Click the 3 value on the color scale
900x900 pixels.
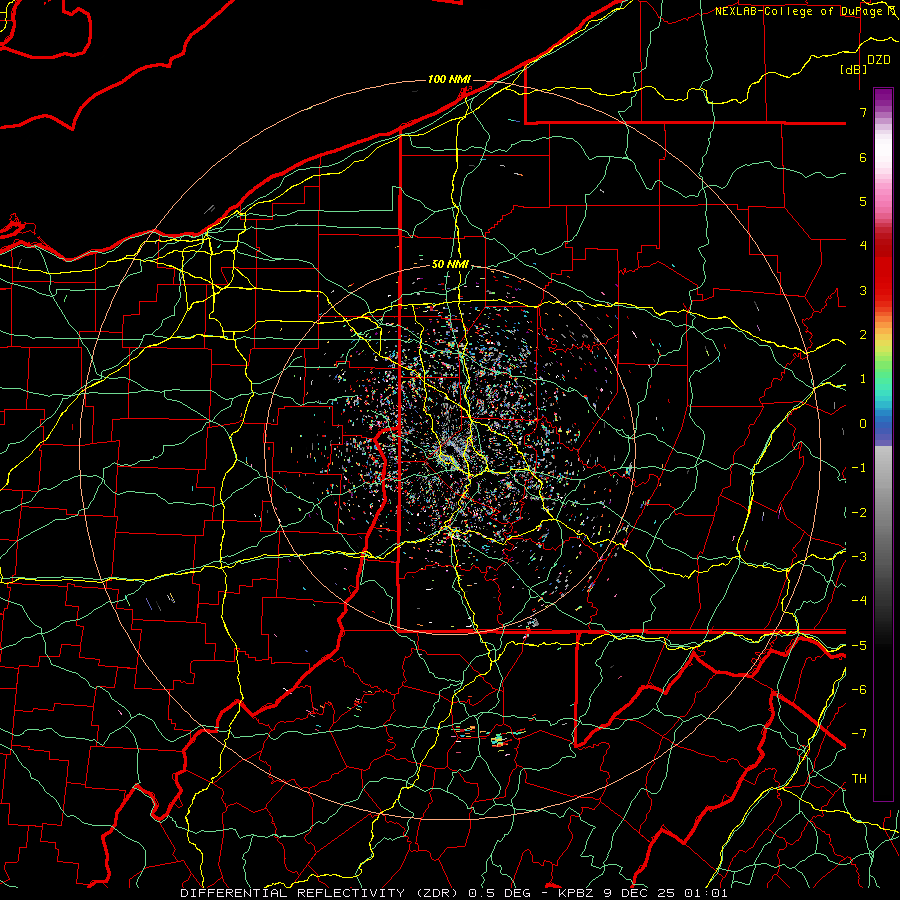coord(863,290)
